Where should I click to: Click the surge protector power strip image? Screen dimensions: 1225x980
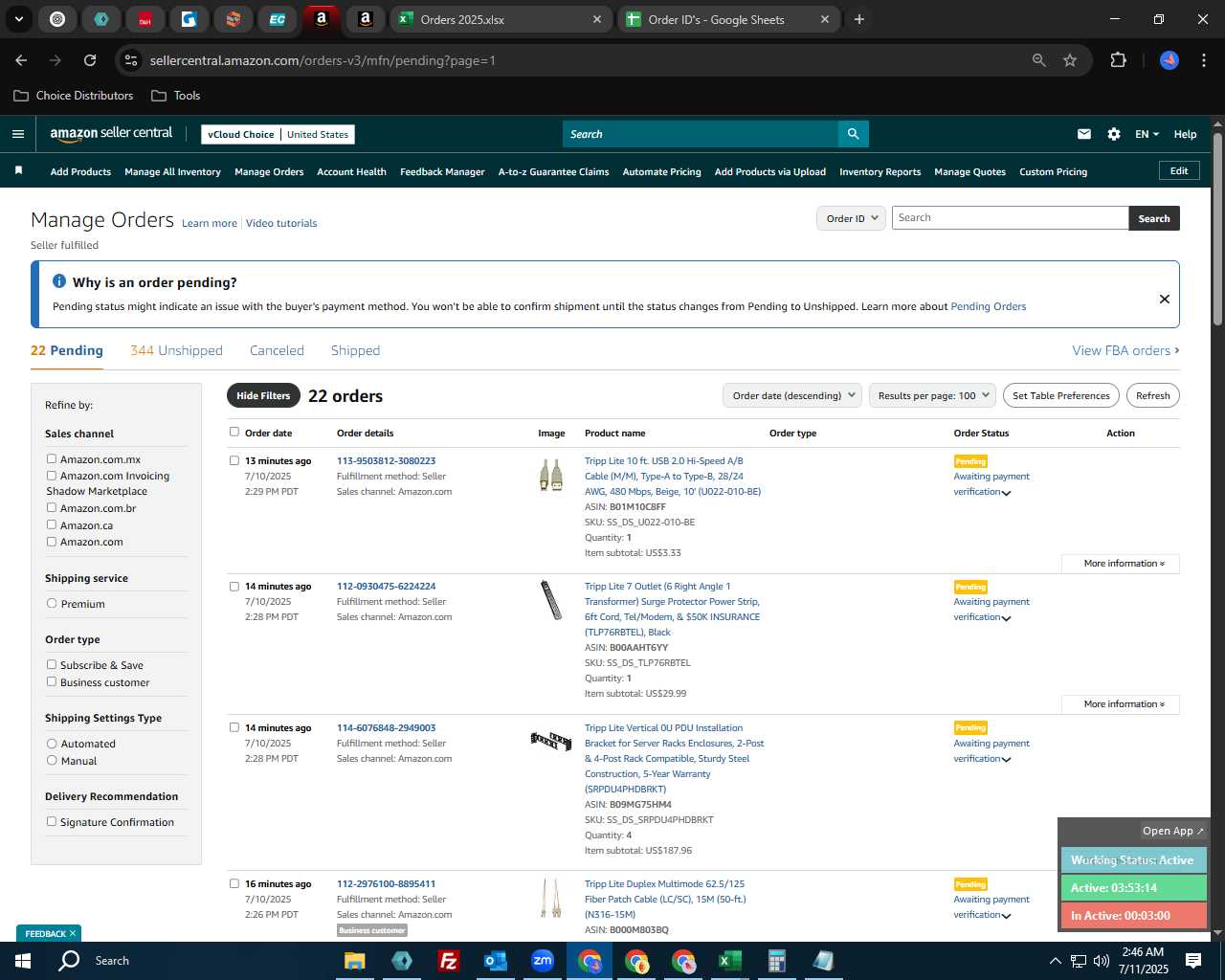click(x=551, y=600)
